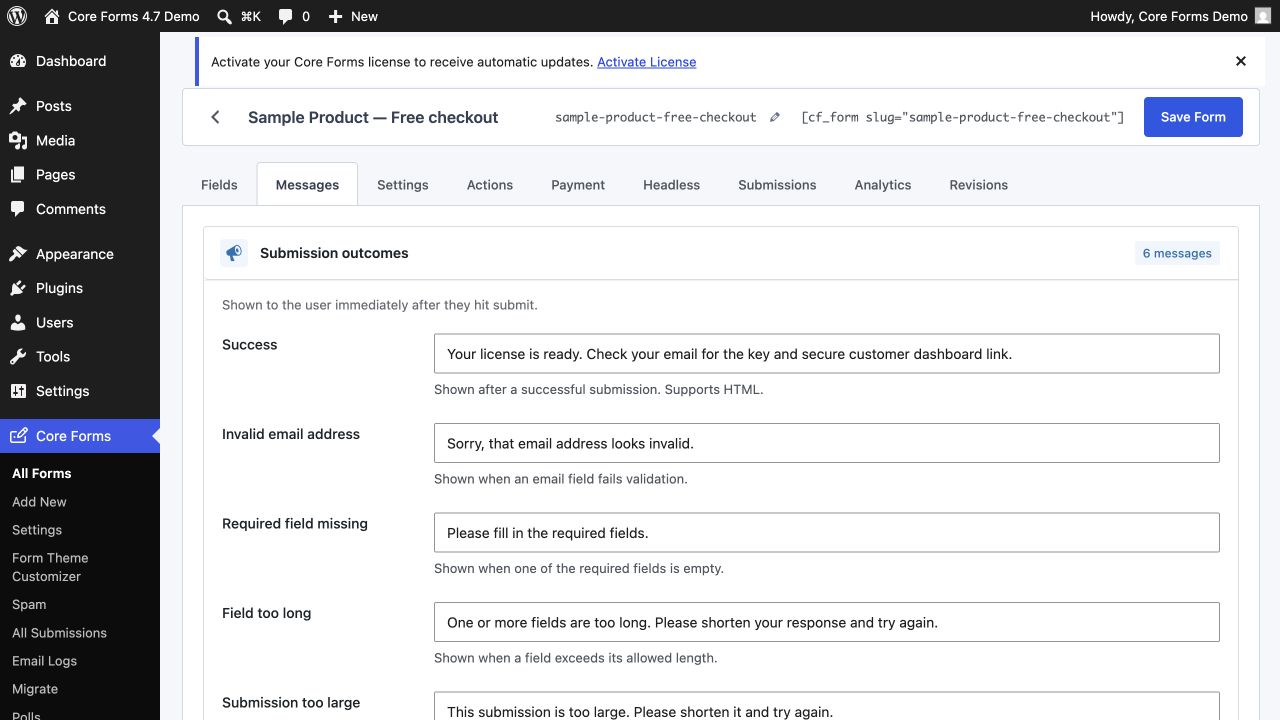Screen dimensions: 1280x720
Task: Open the Plugins menu label
Action: (59, 288)
